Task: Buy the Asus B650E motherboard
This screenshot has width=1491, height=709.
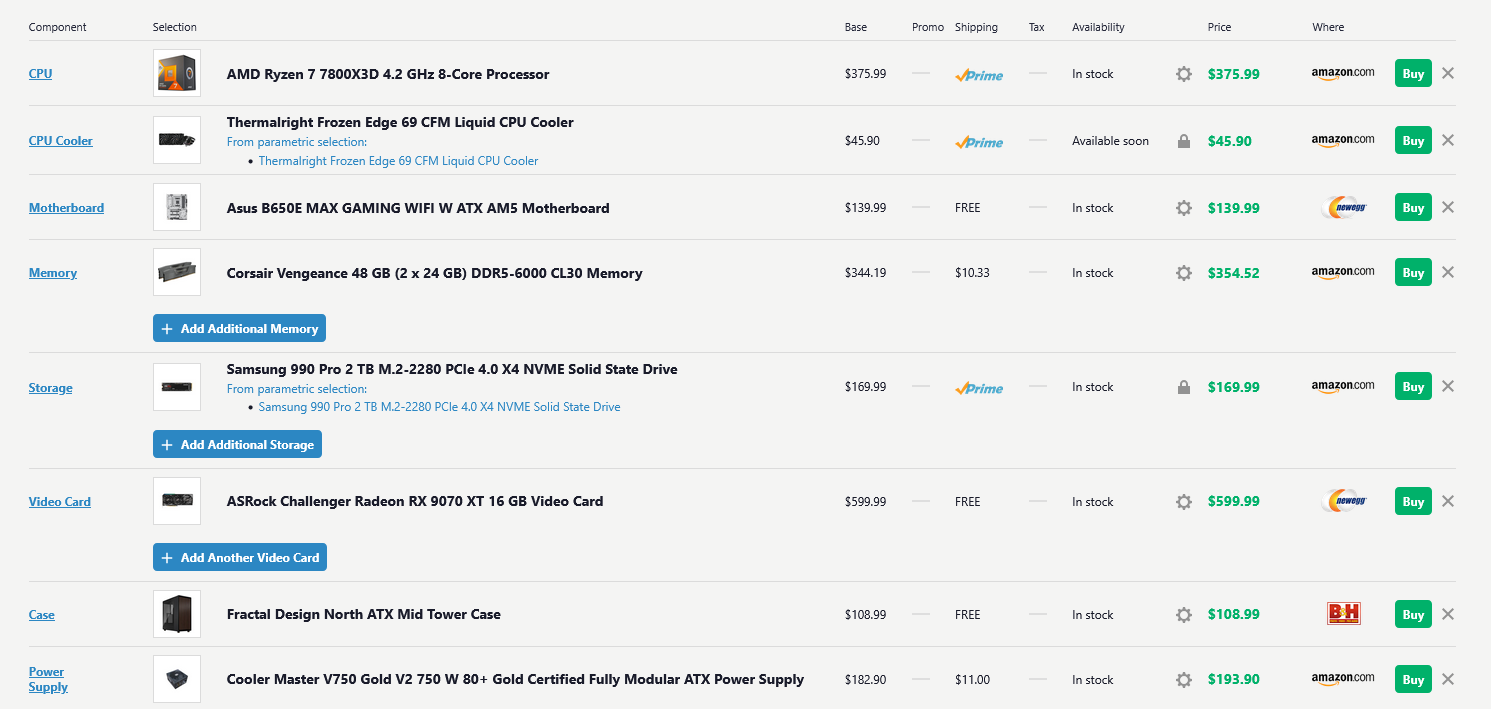Action: pyautogui.click(x=1413, y=207)
